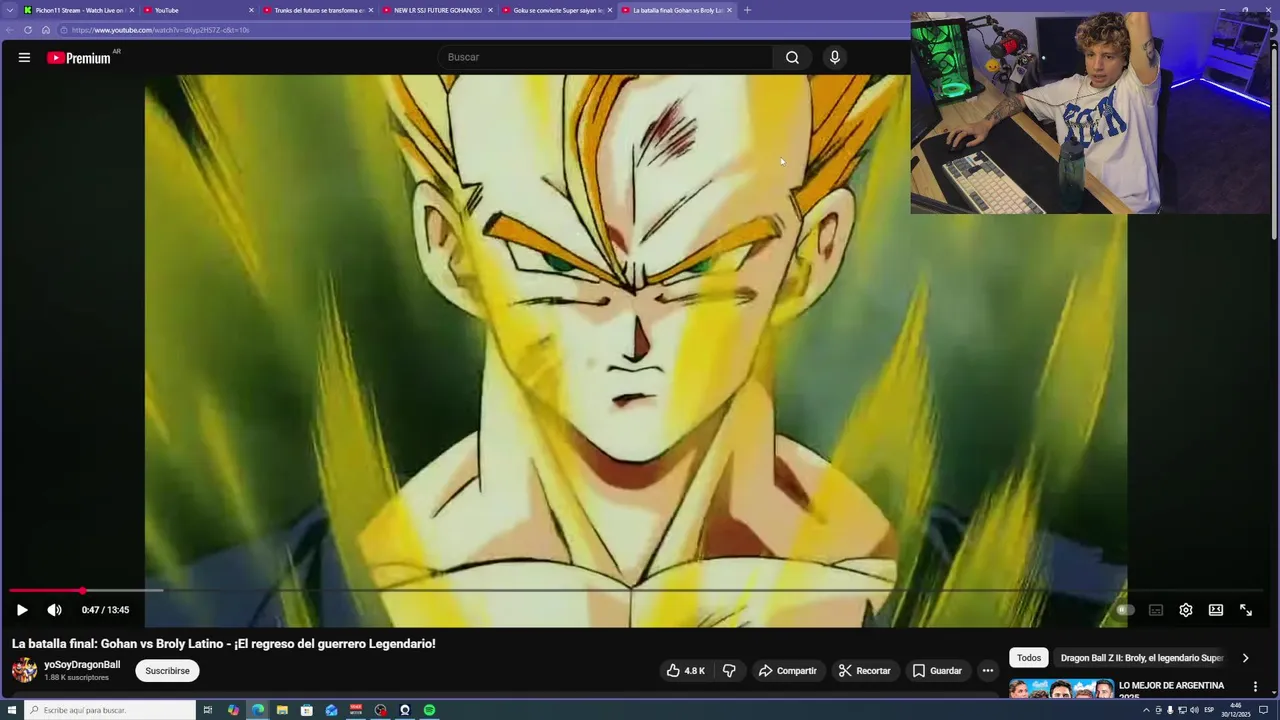
Task: Open Spotify from the taskbar
Action: point(429,710)
